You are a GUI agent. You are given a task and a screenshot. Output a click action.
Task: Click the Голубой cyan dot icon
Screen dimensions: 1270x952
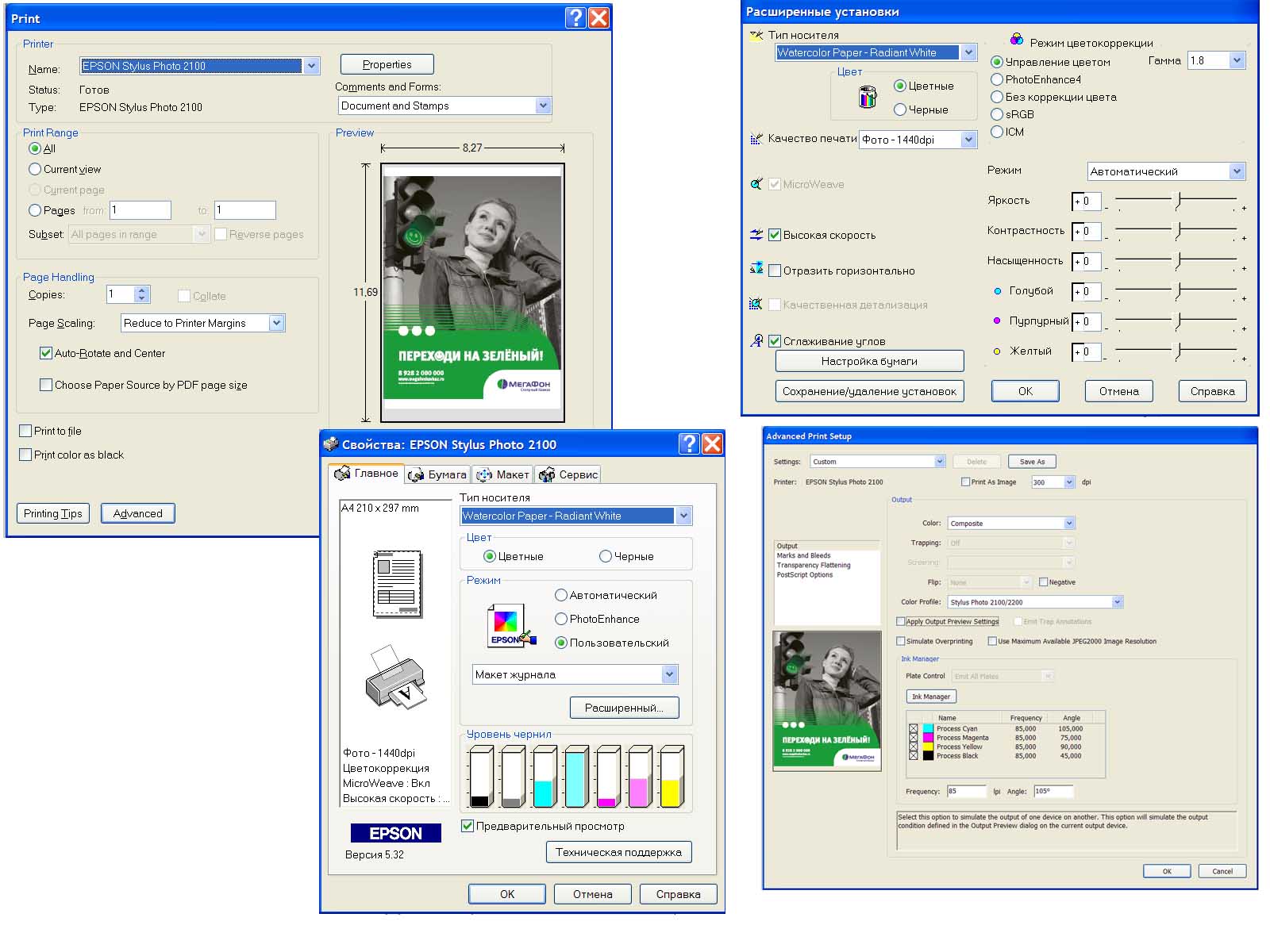point(998,291)
